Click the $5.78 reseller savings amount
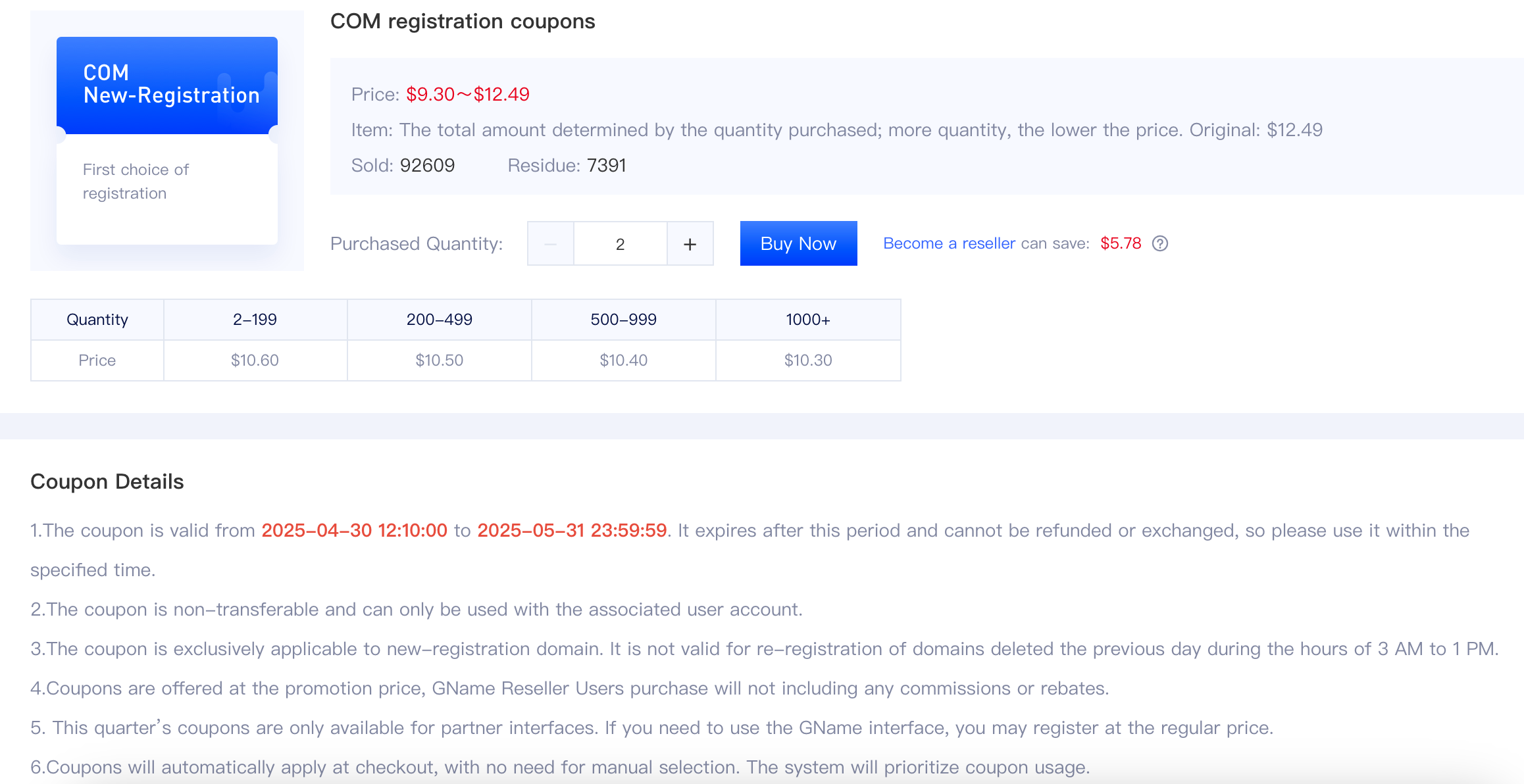1524x784 pixels. pos(1121,243)
